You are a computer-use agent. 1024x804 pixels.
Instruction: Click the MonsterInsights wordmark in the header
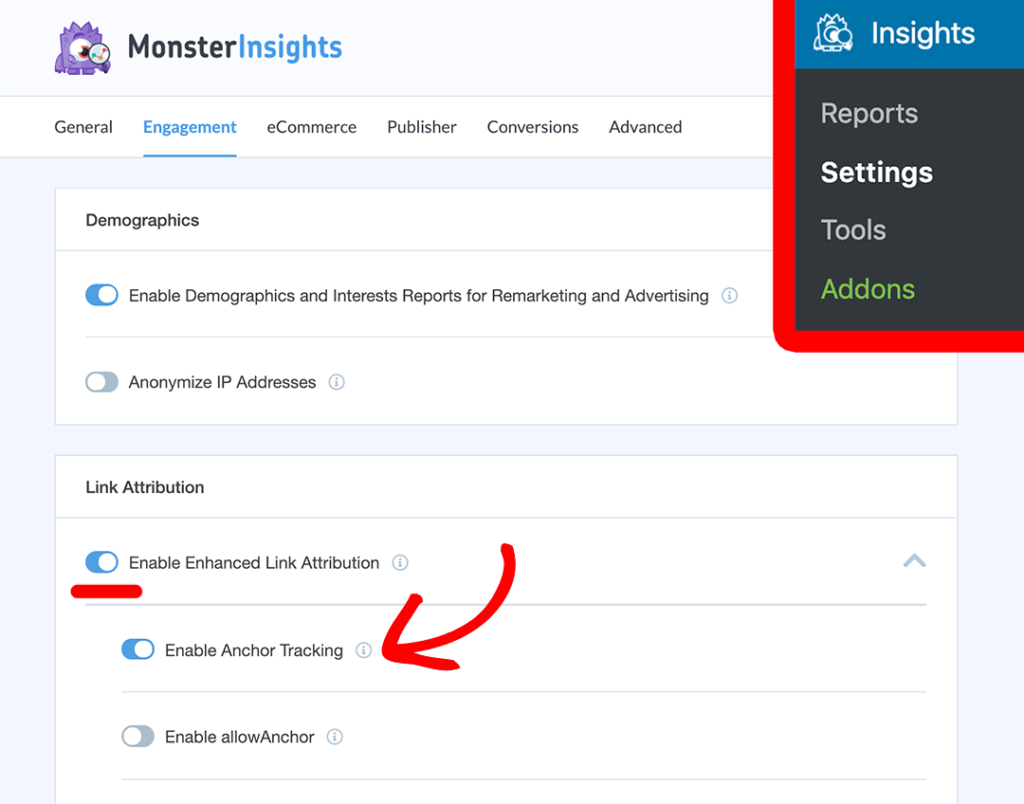(x=235, y=48)
